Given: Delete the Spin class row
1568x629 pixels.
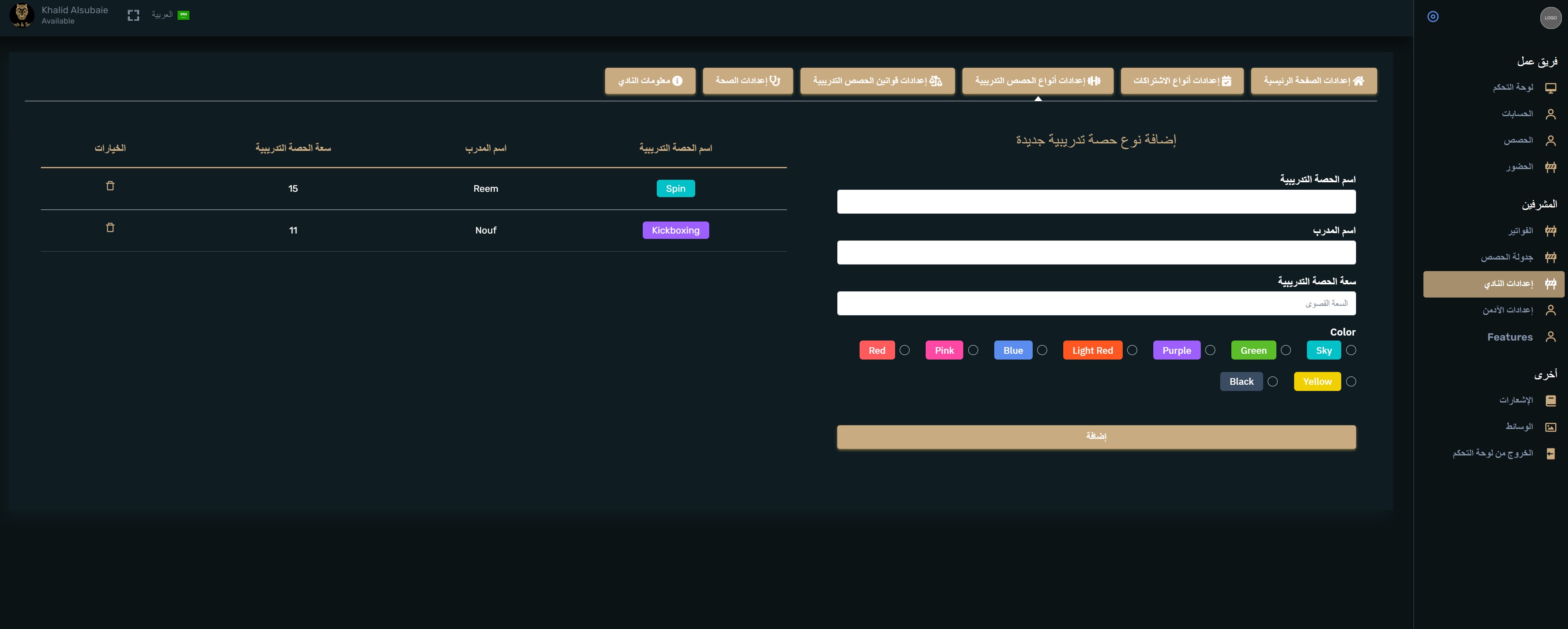Looking at the screenshot, I should point(110,186).
